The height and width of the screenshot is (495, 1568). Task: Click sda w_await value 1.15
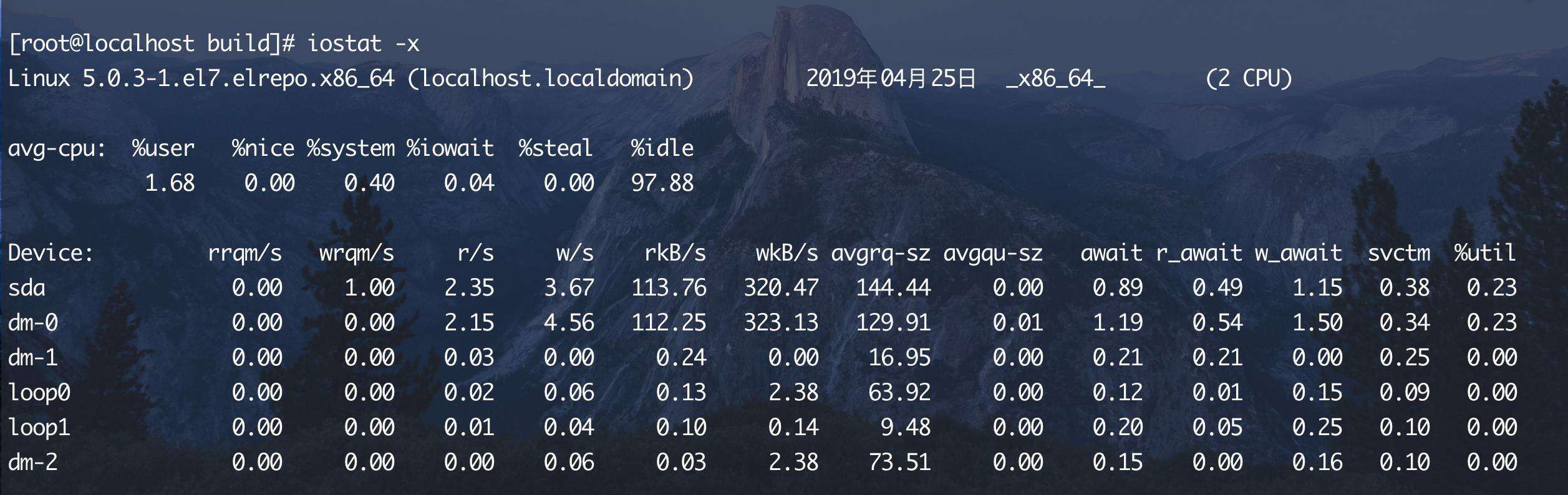[1318, 288]
